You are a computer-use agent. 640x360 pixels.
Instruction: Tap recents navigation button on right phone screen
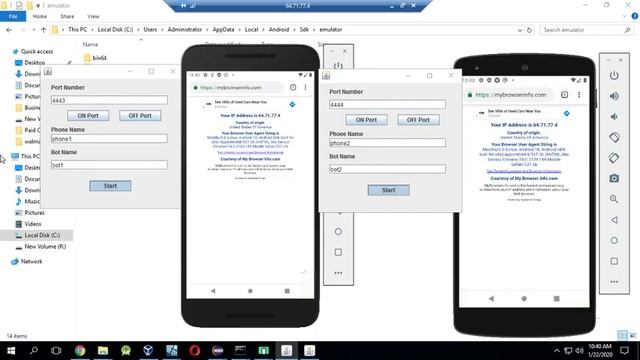click(556, 299)
